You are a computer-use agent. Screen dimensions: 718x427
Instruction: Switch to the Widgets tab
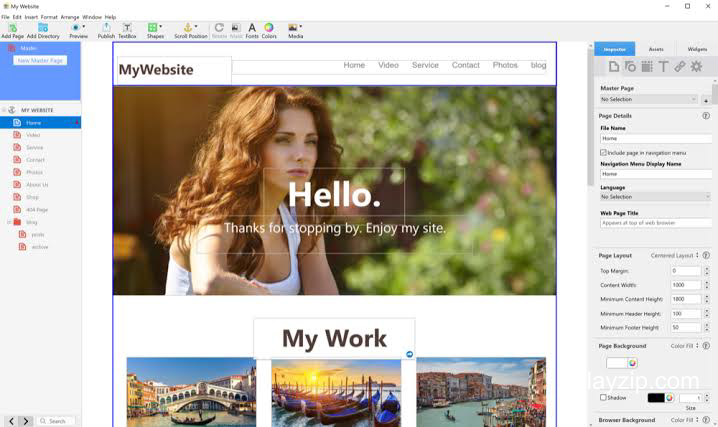(697, 49)
